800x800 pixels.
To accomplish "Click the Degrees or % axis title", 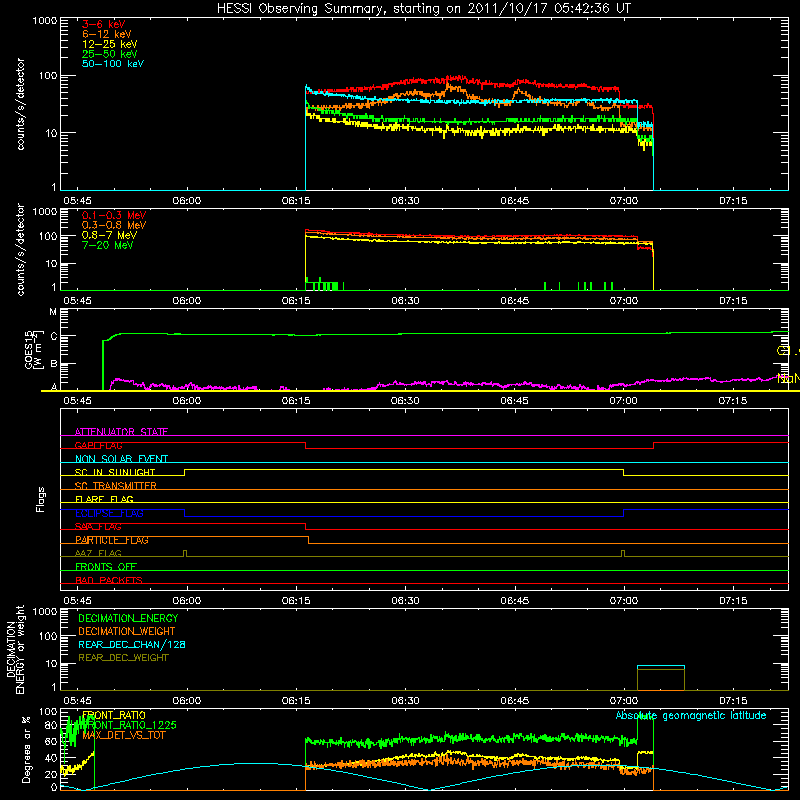I will 26,749.
